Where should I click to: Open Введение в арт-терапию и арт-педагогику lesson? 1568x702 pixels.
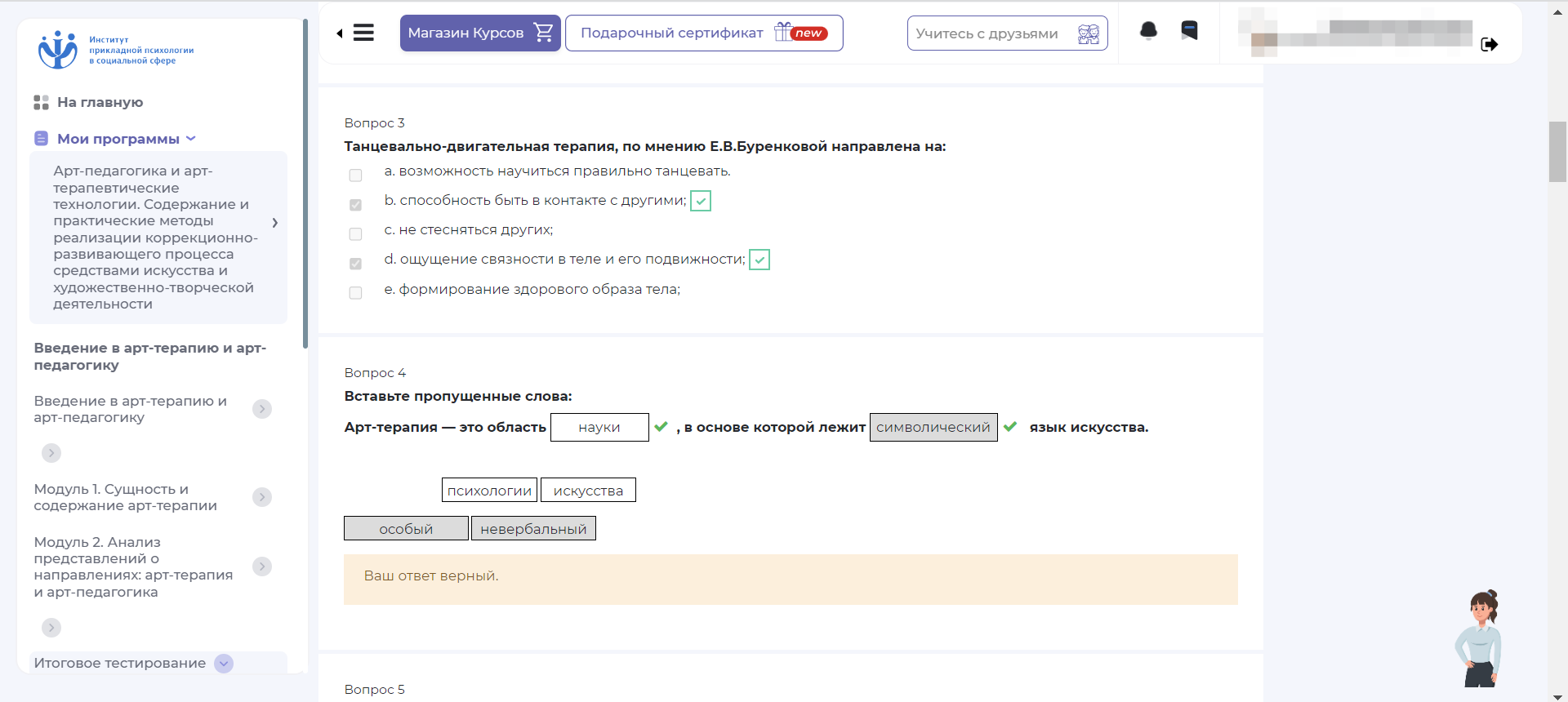click(x=131, y=409)
